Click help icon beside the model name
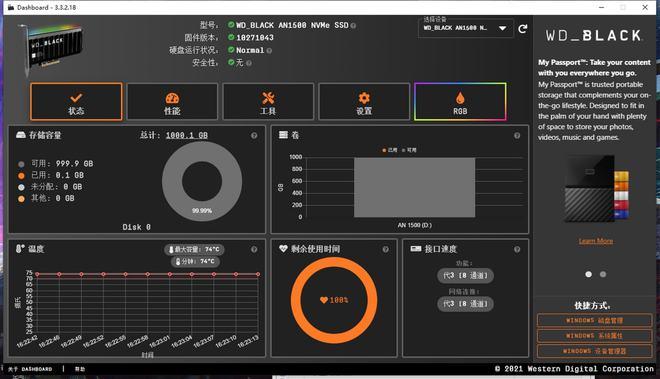Viewport: 660px width, 379px height. point(353,26)
